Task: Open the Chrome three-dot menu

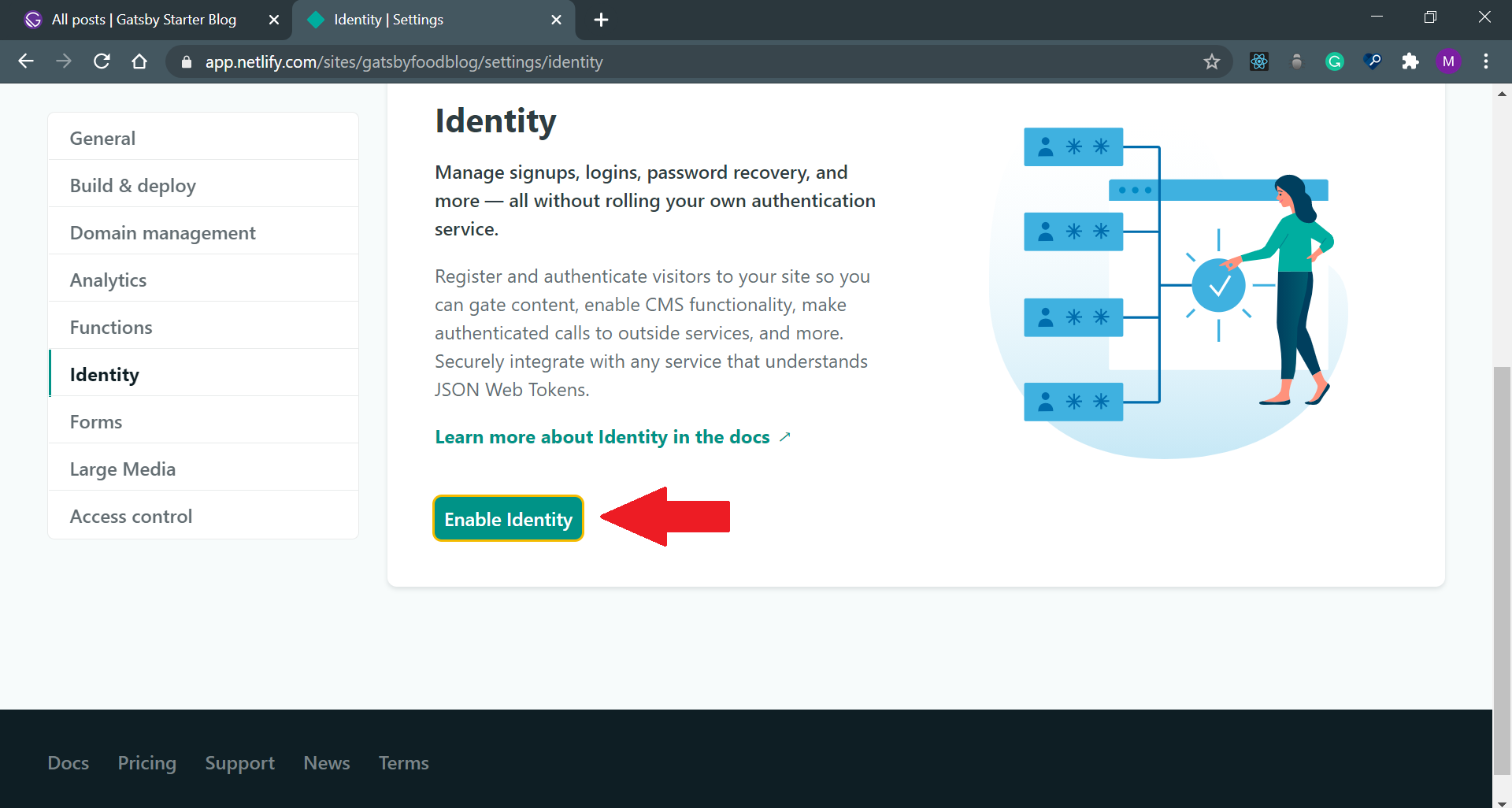Action: pos(1486,61)
